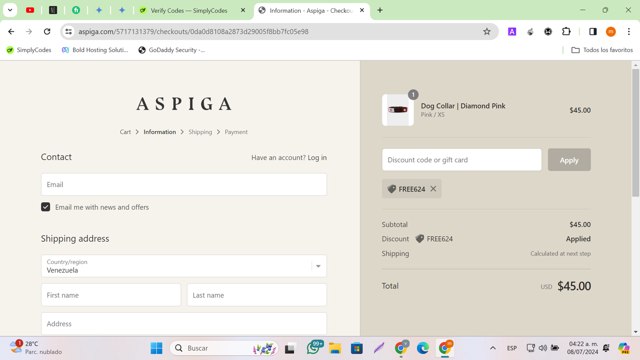View site information icon in address bar
The width and height of the screenshot is (640, 360).
(69, 31)
